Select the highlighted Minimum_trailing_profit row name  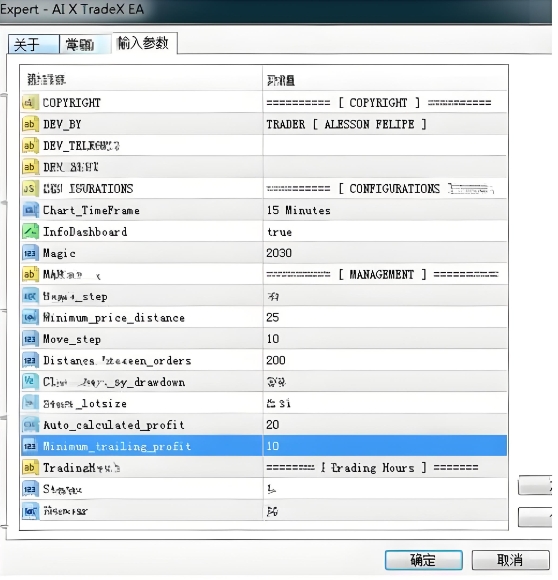pos(117,446)
